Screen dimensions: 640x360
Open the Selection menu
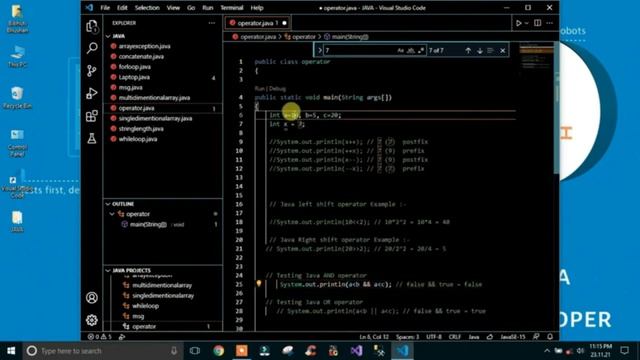click(147, 8)
